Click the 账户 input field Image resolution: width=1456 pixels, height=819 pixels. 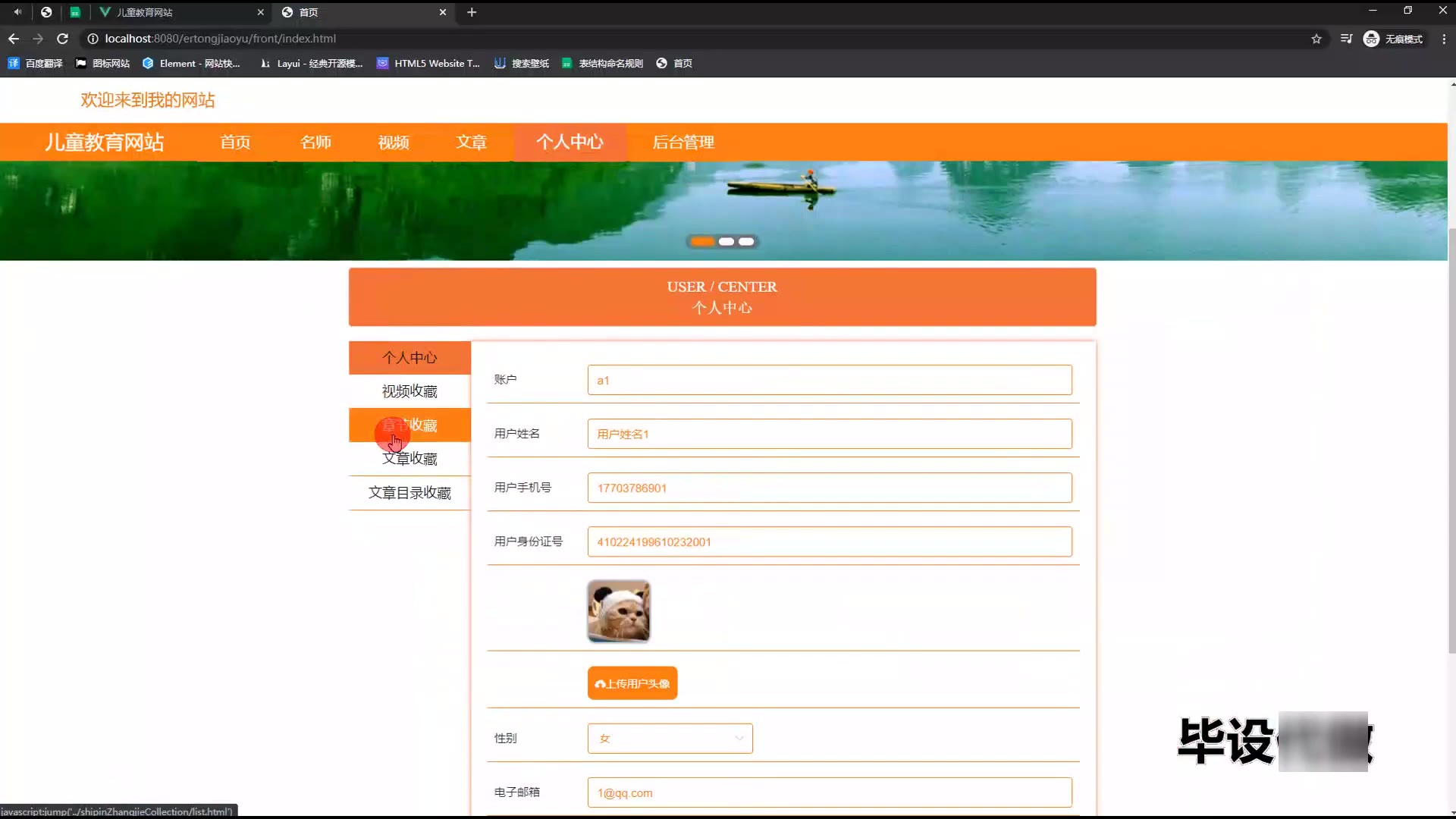click(x=830, y=380)
